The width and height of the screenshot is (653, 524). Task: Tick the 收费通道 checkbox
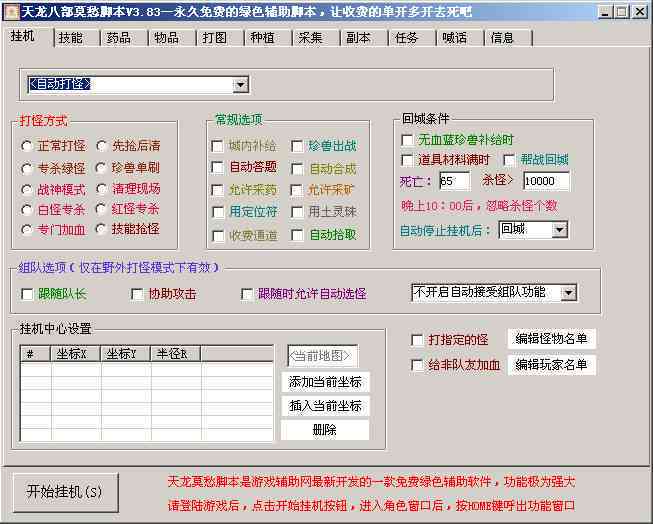pyautogui.click(x=218, y=236)
